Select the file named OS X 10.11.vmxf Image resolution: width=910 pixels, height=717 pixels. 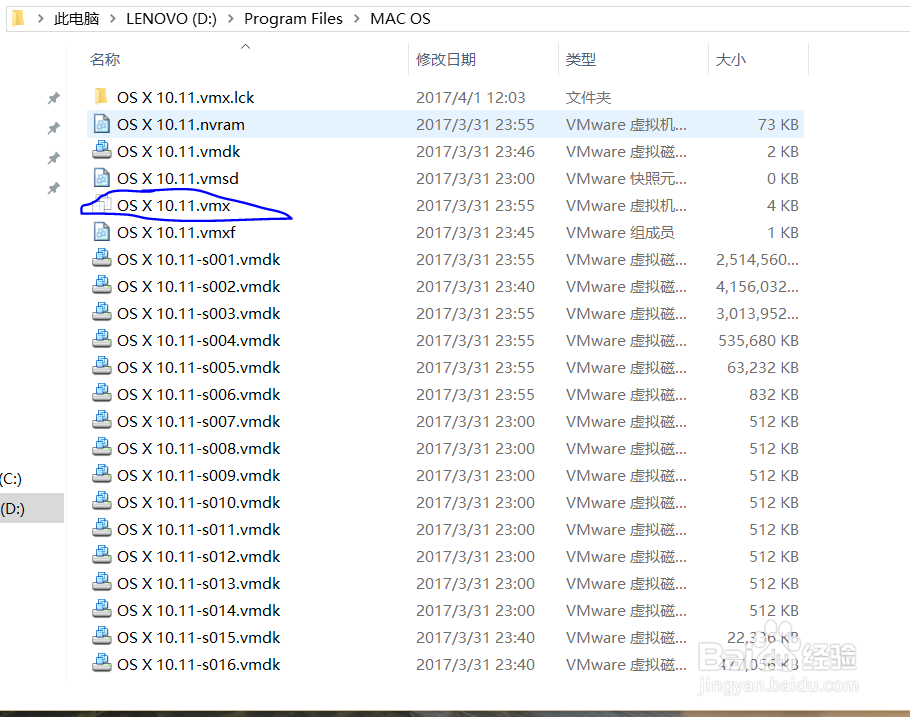click(x=176, y=233)
